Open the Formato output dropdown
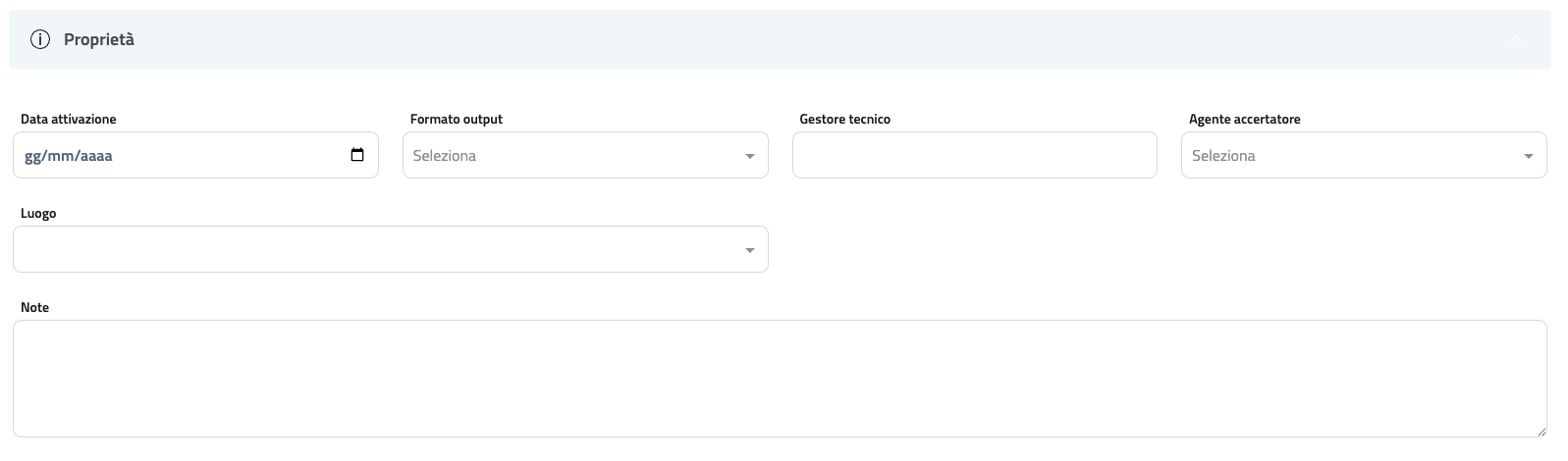1568x461 pixels. [569, 156]
